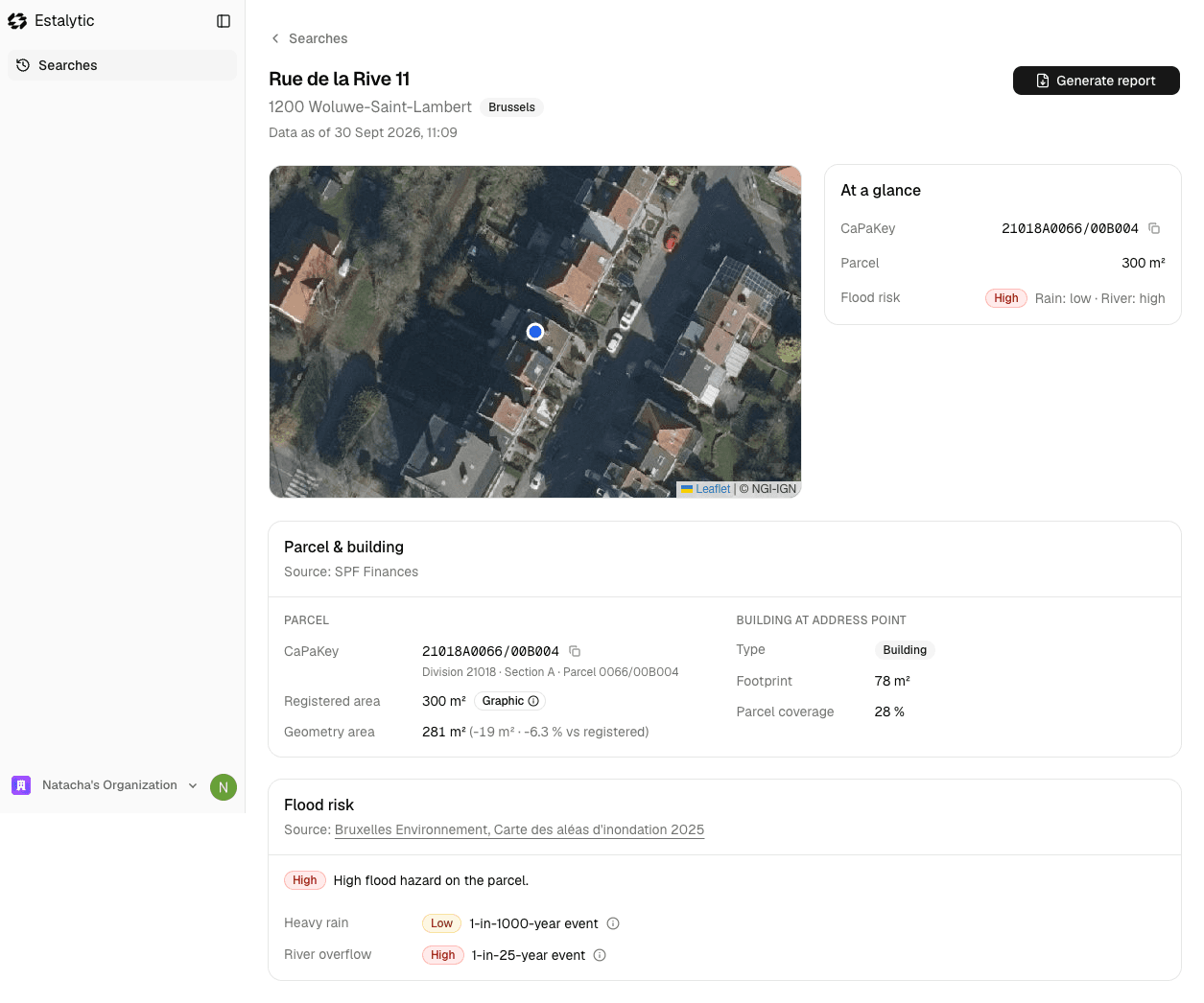Click the High badge beside flood hazard sentence
Image resolution: width=1204 pixels, height=1003 pixels.
(x=304, y=880)
